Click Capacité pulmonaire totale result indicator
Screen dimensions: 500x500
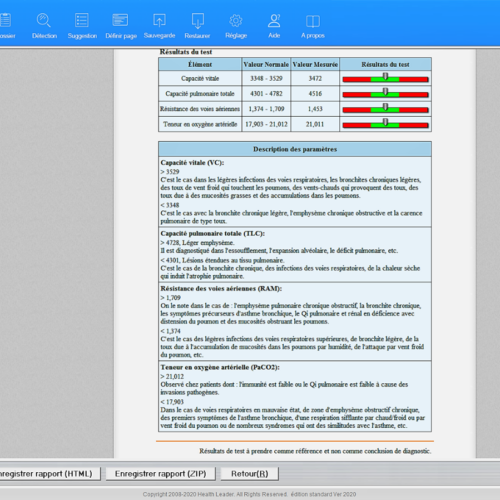385,94
